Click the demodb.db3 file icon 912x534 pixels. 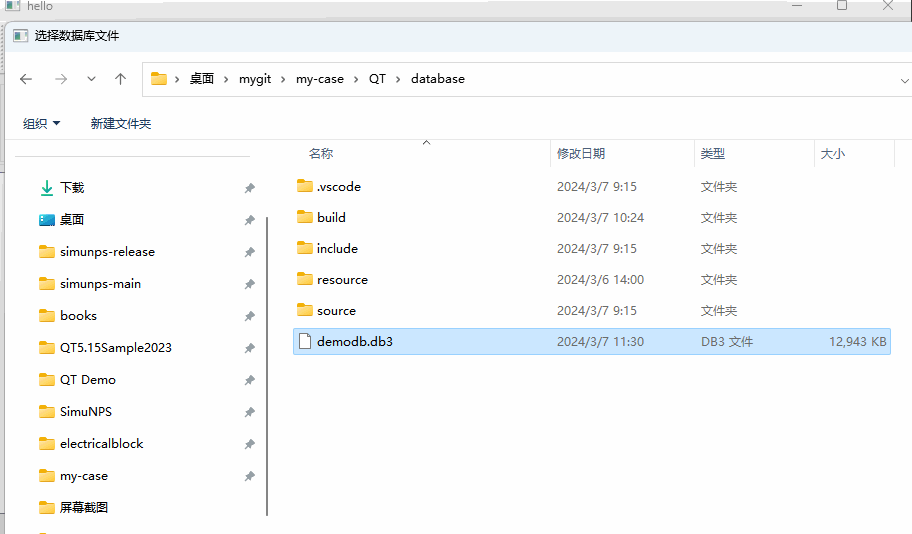coord(305,341)
